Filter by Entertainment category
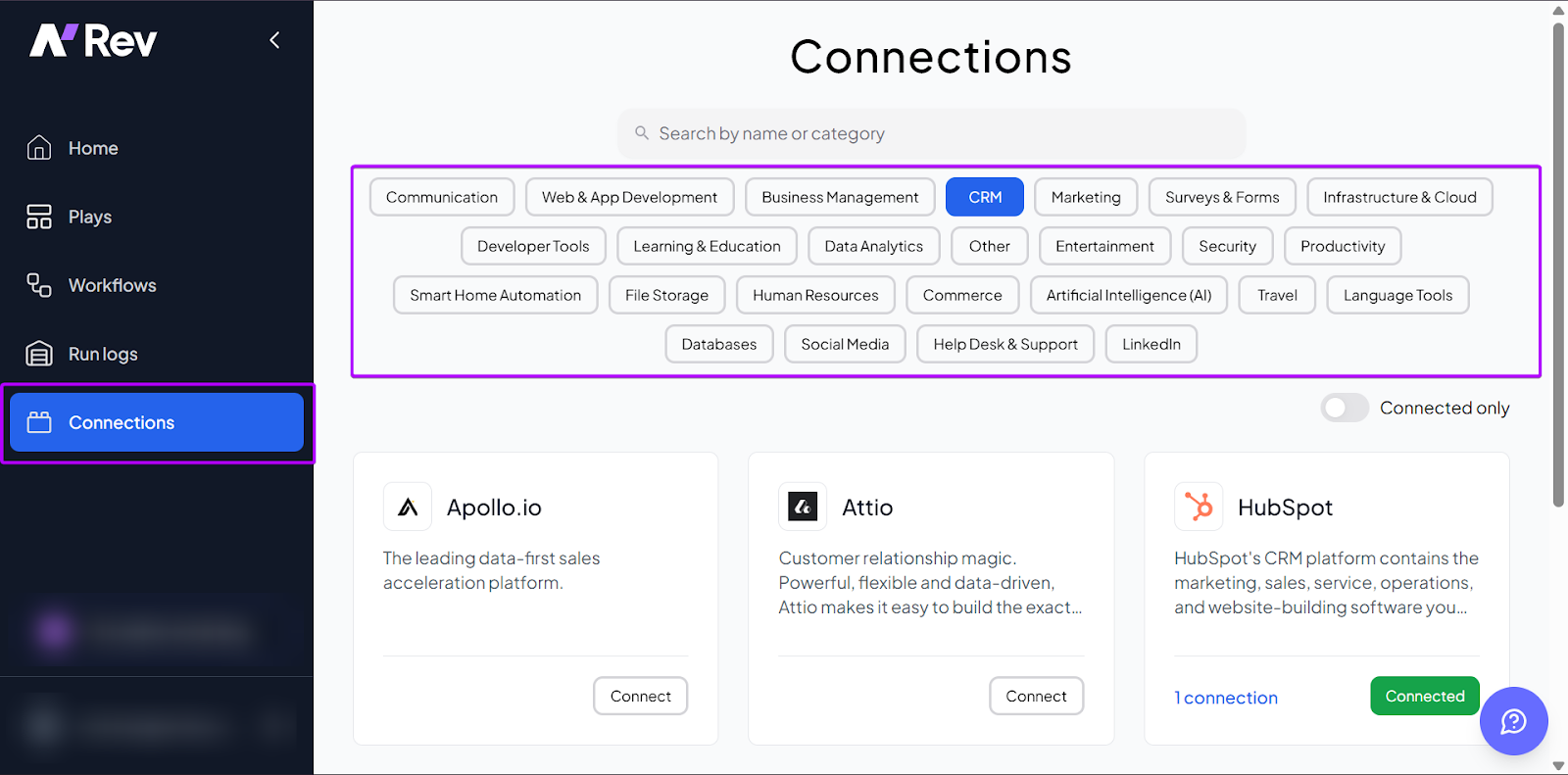Screen dimensions: 1568x775 pos(1104,246)
